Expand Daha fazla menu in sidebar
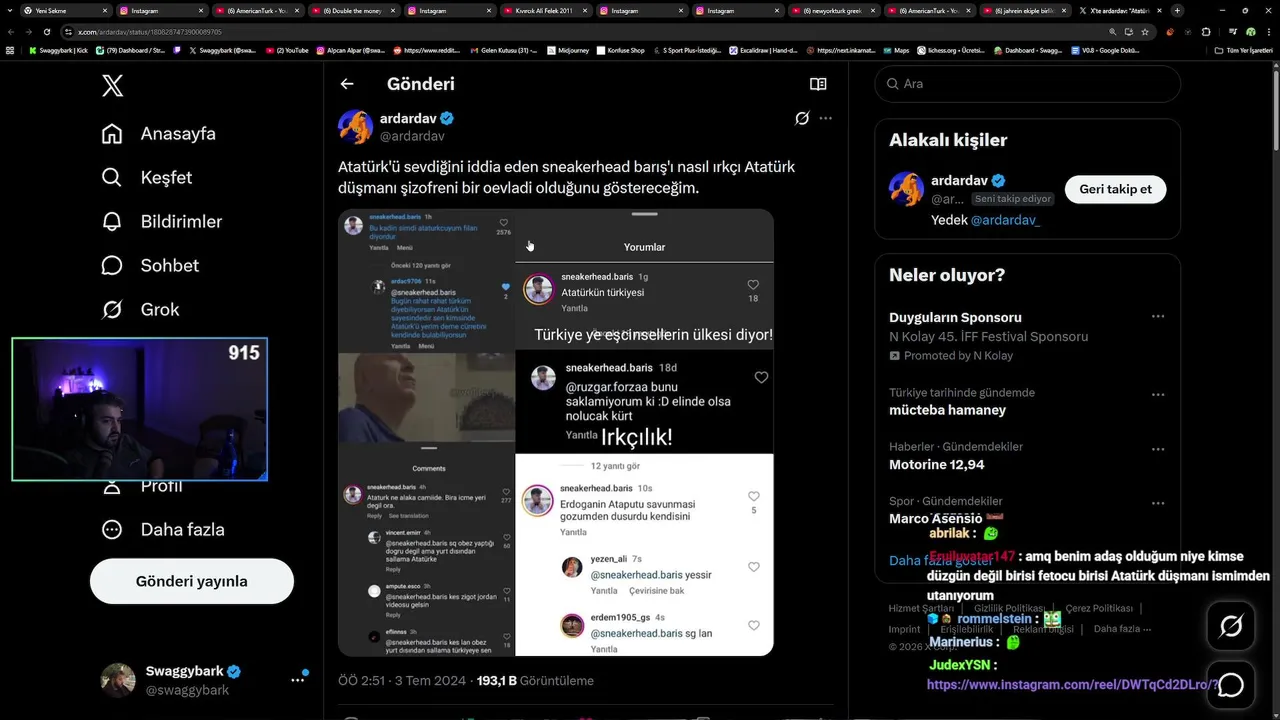The height and width of the screenshot is (720, 1280). pos(163,529)
